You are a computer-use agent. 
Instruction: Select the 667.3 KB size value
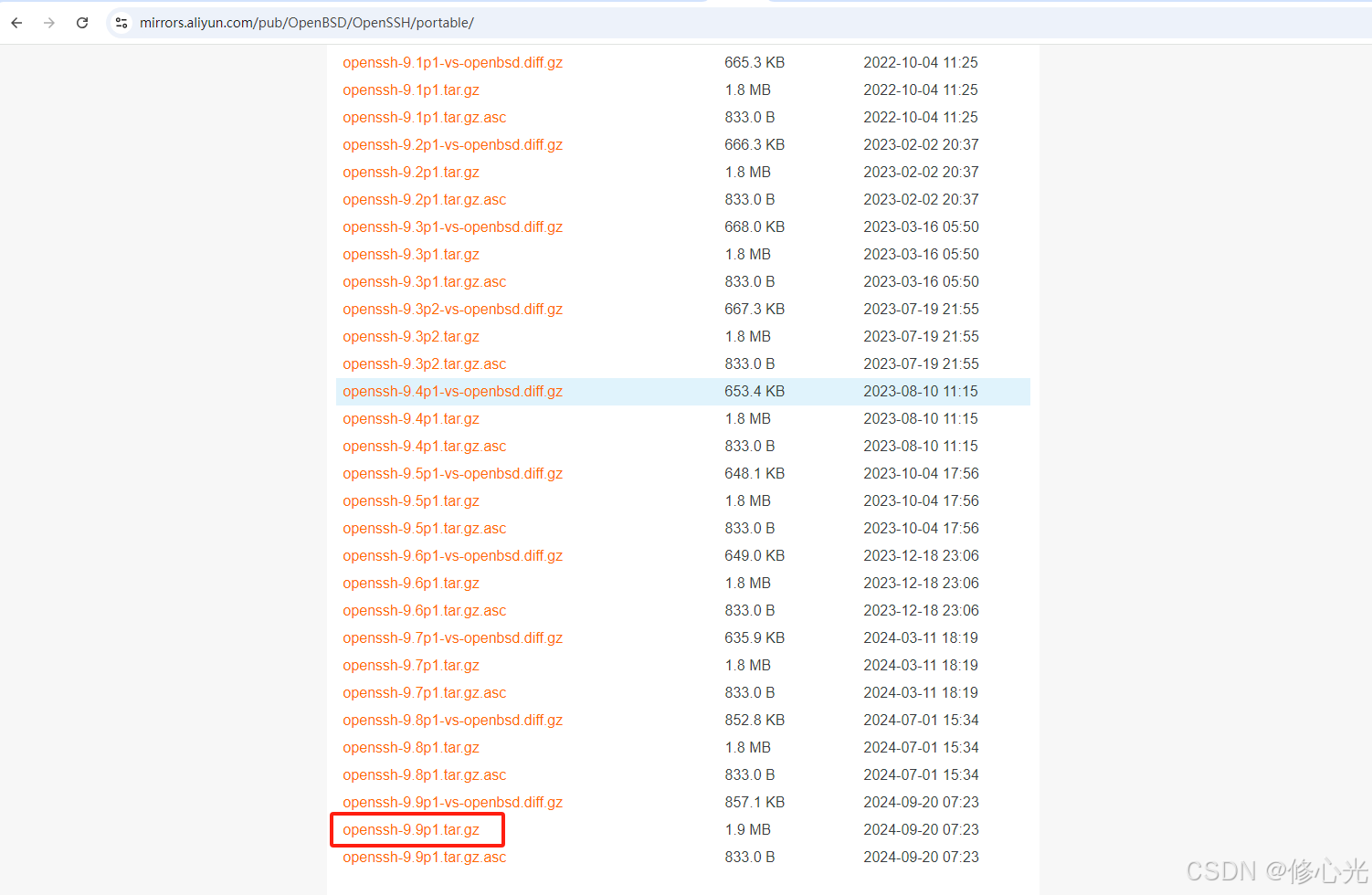tap(755, 309)
